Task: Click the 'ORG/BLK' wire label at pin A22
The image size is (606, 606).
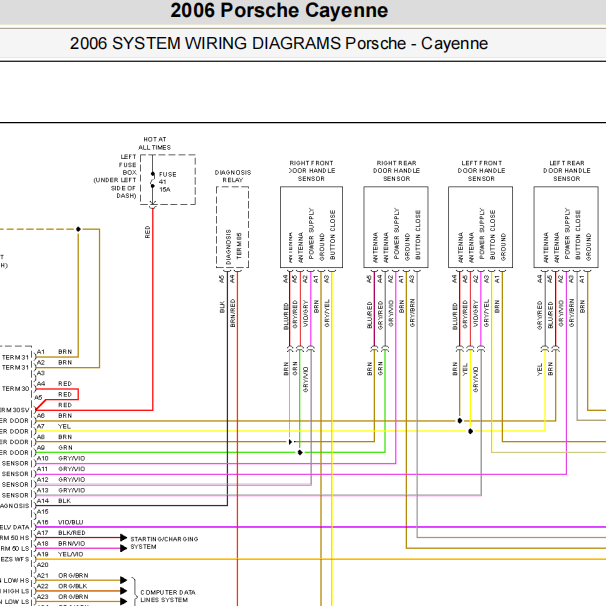Action: 72,586
